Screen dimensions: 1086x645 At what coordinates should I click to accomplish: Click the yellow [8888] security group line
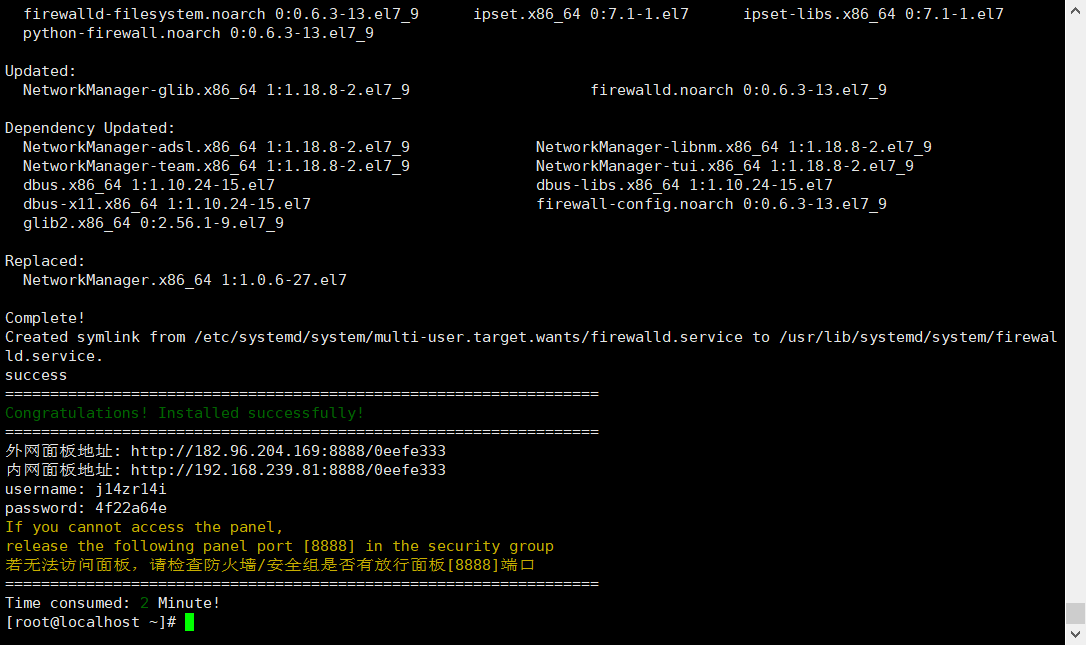point(279,546)
